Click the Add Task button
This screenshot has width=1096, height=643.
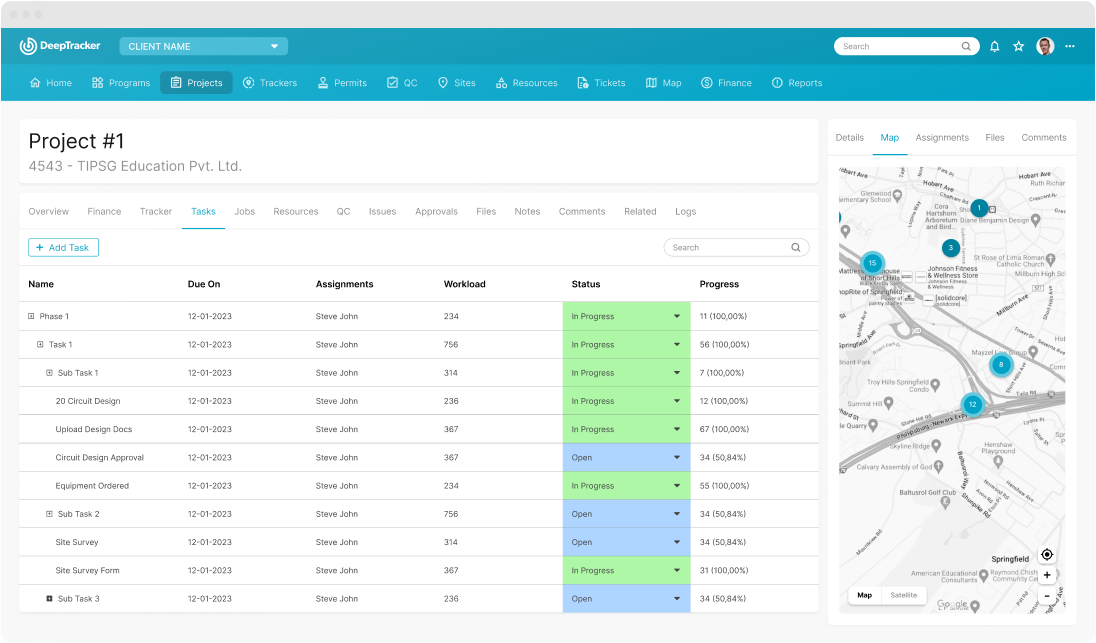pyautogui.click(x=63, y=247)
